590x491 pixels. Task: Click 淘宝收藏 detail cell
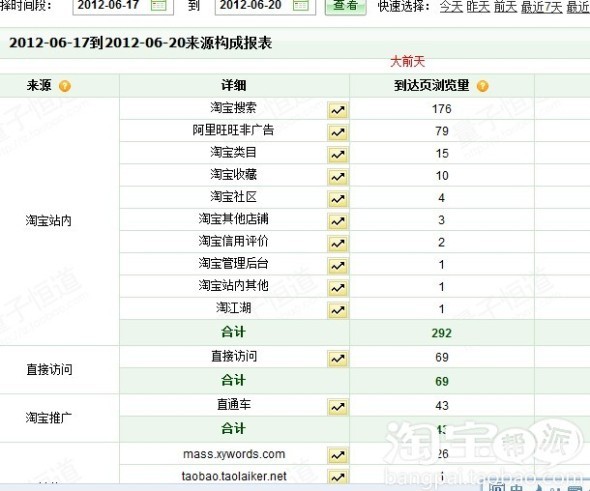tap(233, 175)
